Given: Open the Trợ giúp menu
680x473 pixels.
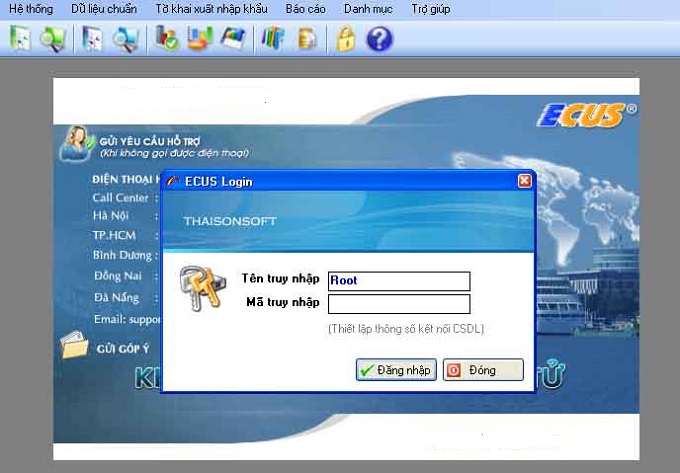Looking at the screenshot, I should pyautogui.click(x=430, y=9).
